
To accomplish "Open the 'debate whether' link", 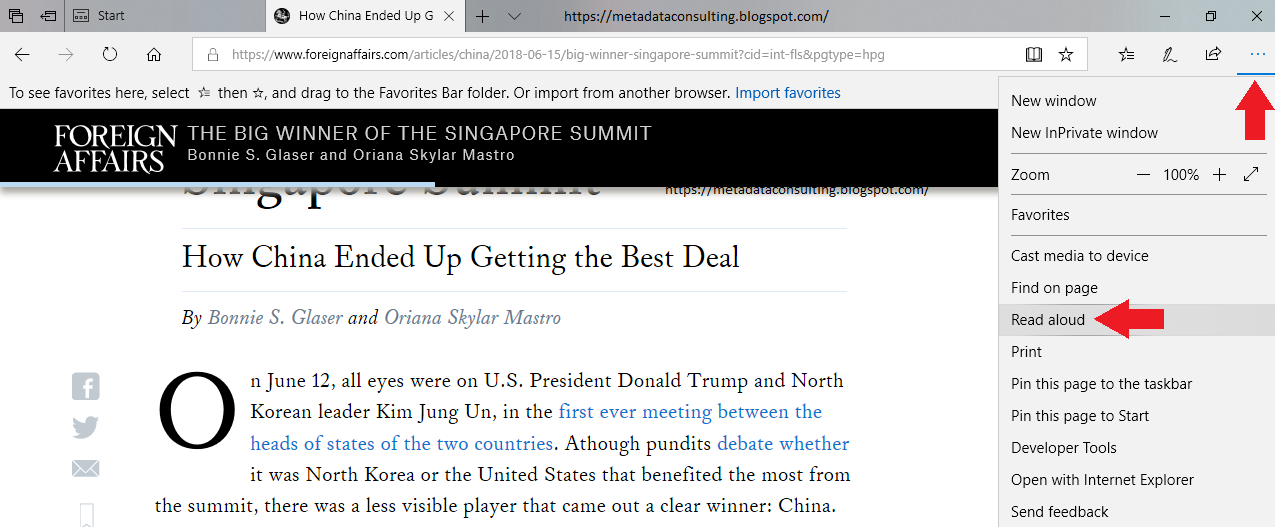I will pos(783,444).
